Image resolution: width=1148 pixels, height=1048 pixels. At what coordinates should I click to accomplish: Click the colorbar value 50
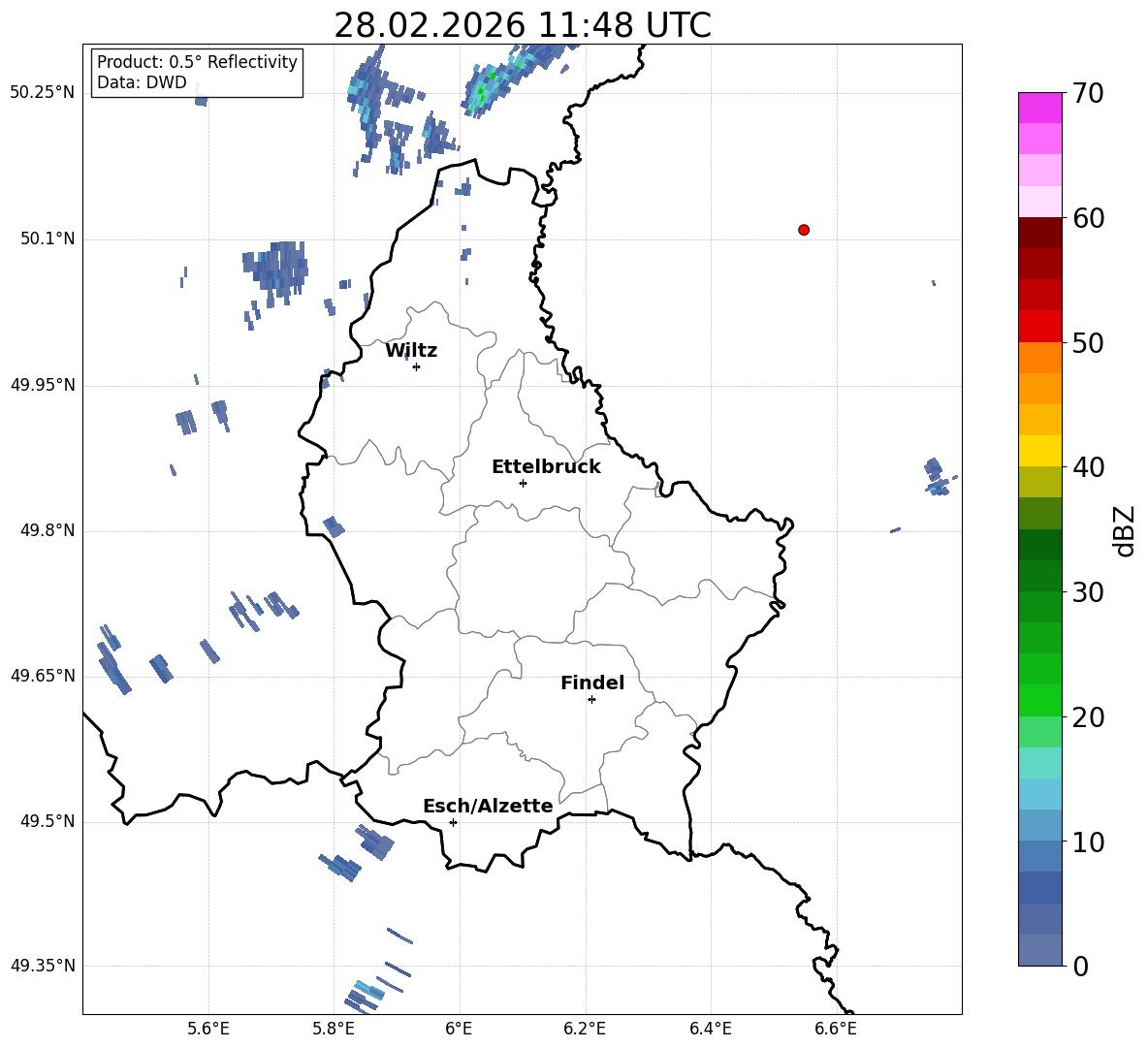click(1088, 342)
